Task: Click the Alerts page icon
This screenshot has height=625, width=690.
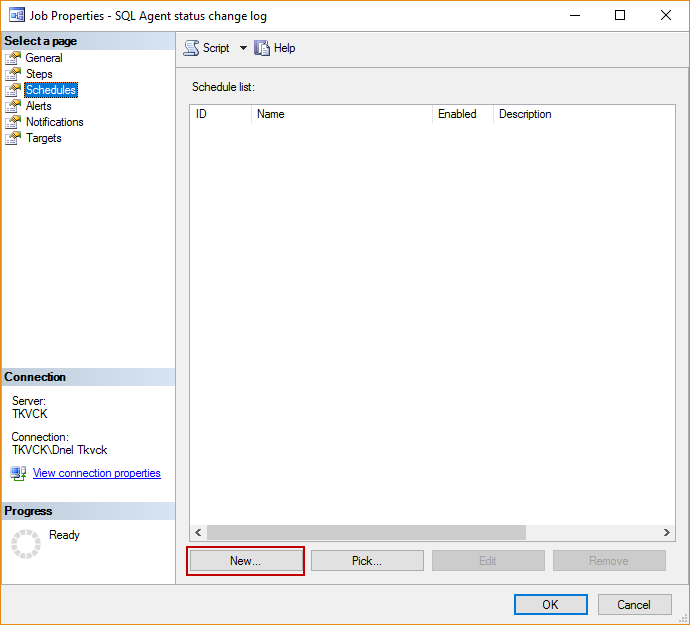Action: point(13,106)
